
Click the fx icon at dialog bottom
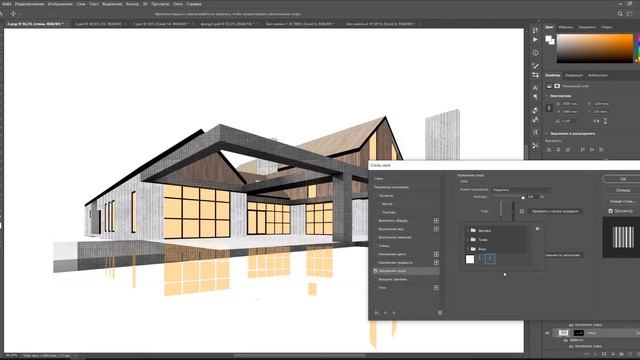(376, 313)
